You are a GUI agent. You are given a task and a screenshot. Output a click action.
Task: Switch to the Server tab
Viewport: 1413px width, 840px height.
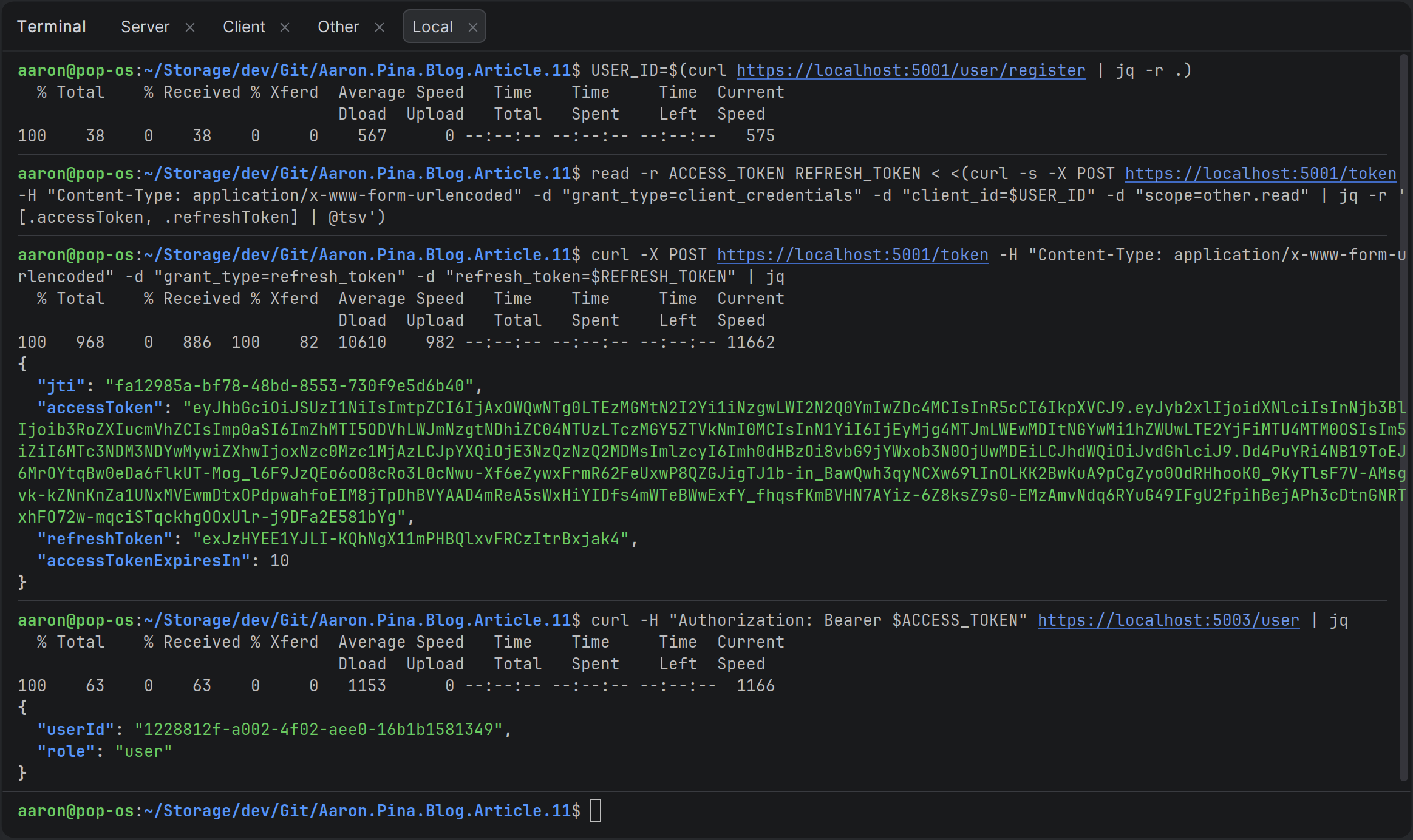[x=145, y=27]
